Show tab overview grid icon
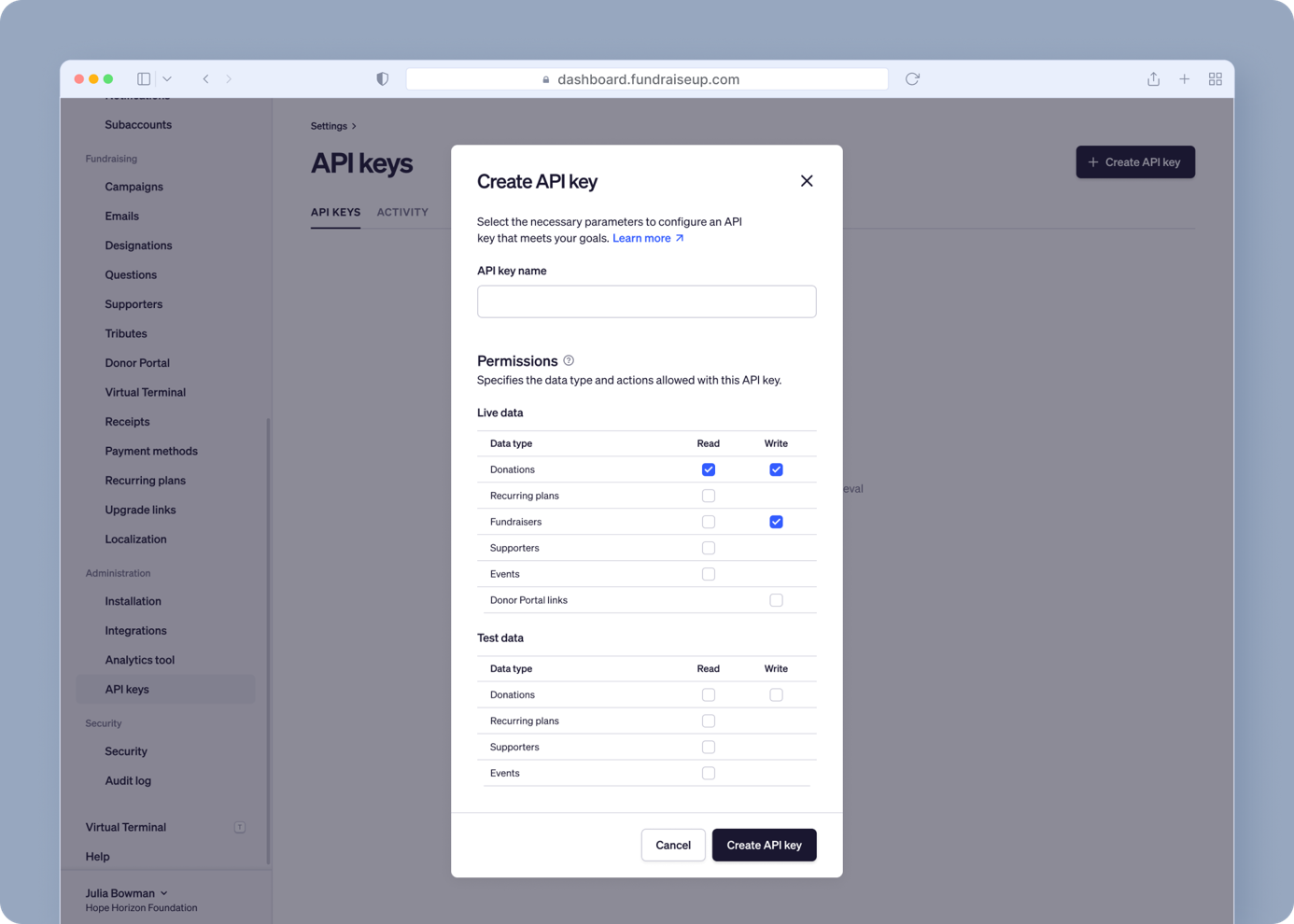The image size is (1294, 924). click(1215, 79)
